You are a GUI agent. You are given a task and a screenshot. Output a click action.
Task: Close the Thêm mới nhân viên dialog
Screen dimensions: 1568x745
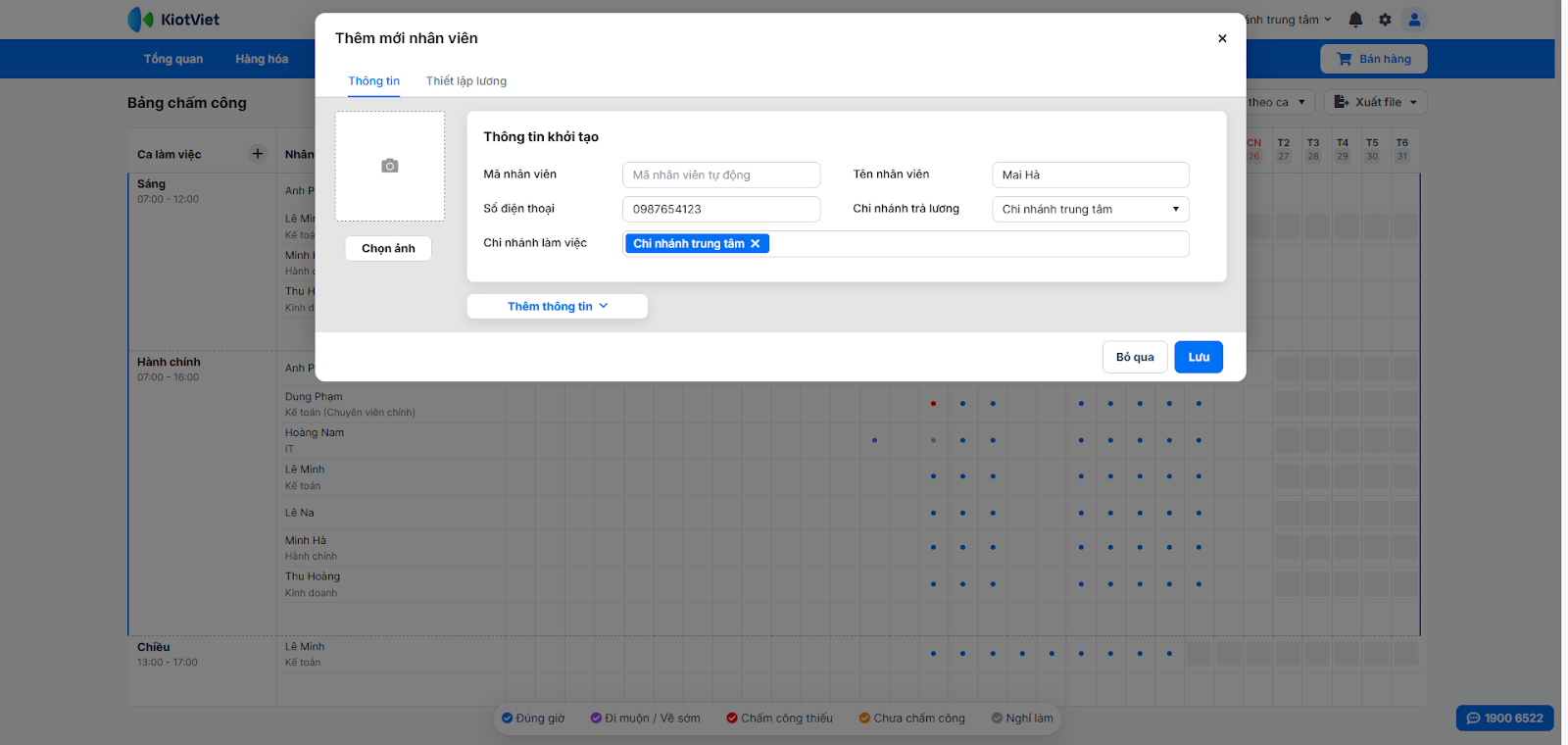(x=1222, y=38)
